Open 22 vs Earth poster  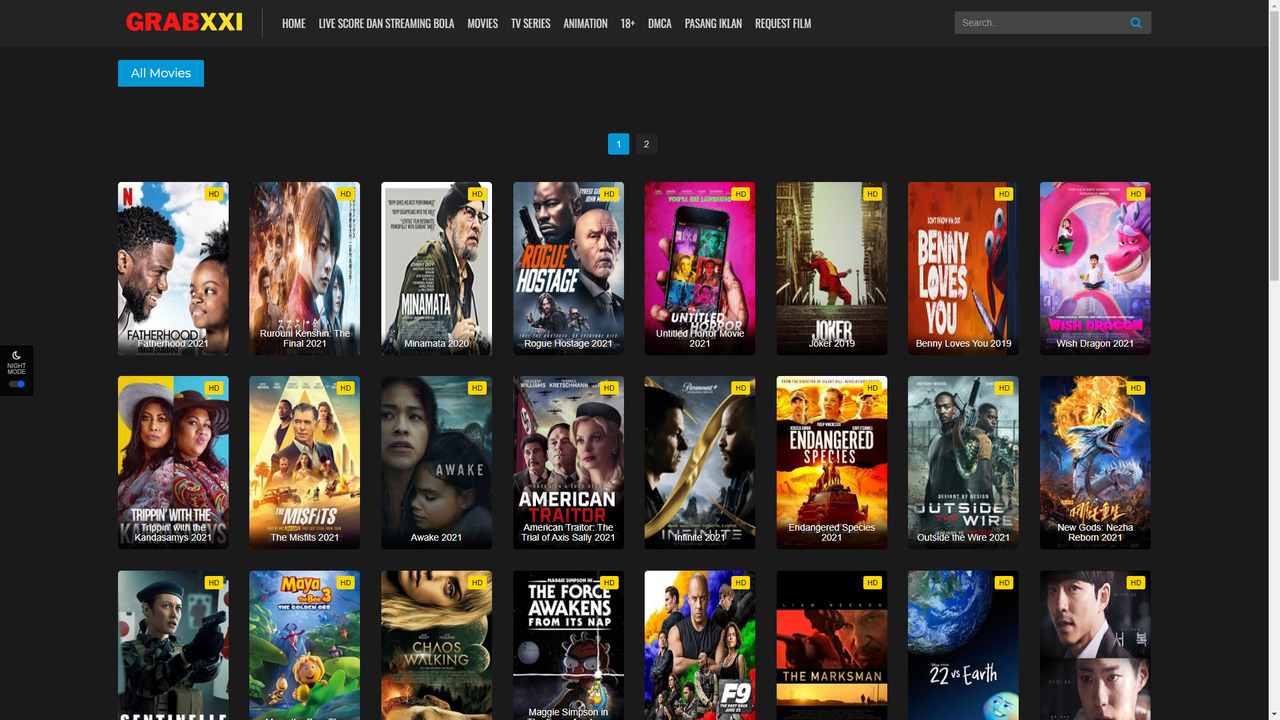(x=963, y=645)
